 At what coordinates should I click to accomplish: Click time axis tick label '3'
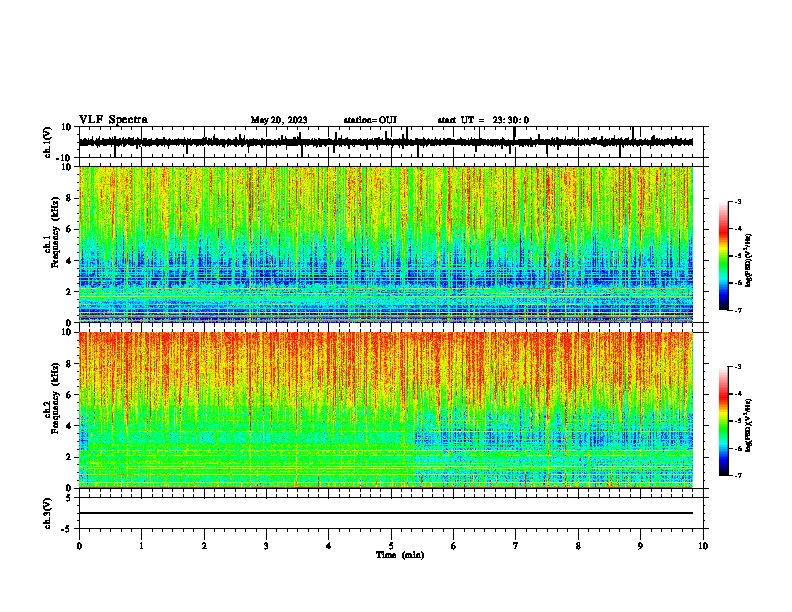tap(266, 546)
